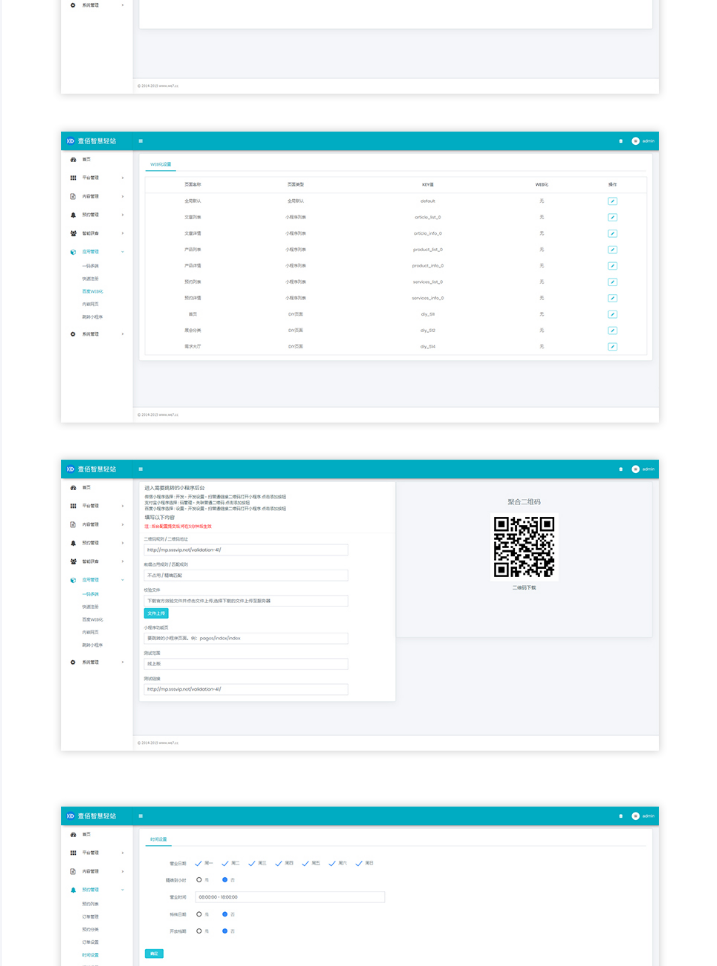Expand 预约管理 arrow in WEB化 table panel
717x966 pixels.
[x=123, y=215]
